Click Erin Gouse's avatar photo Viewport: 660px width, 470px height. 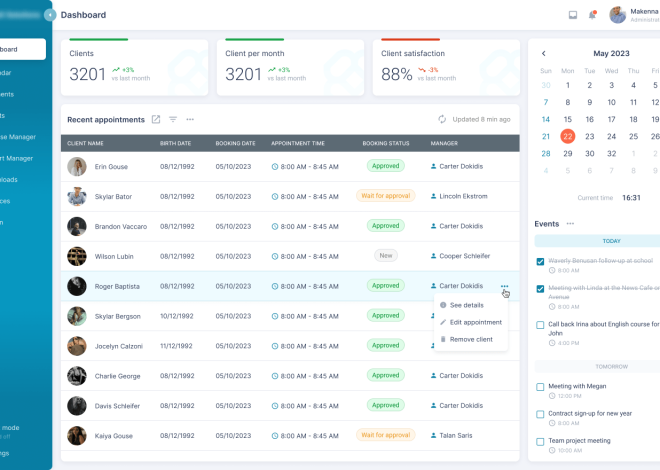[x=77, y=167]
